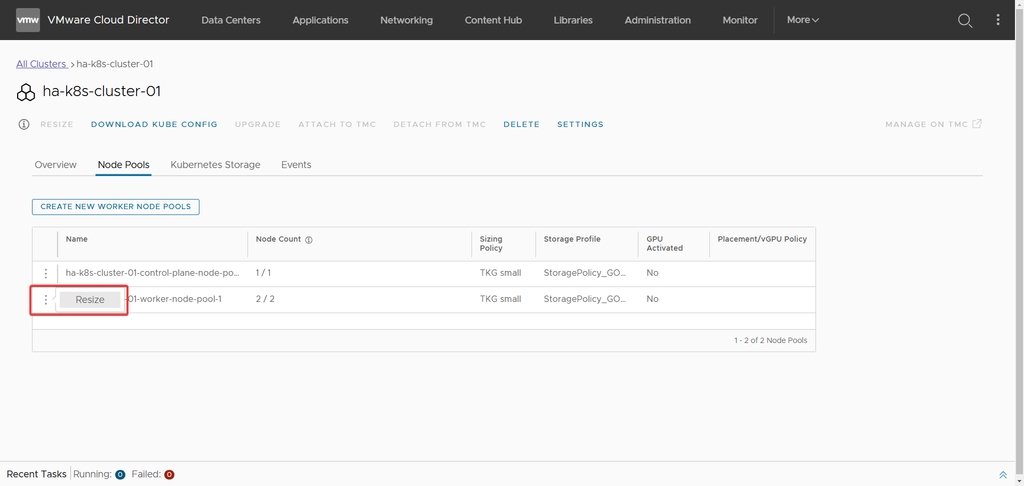Sort by the Name column header
The image size is (1024, 486).
tap(77, 240)
